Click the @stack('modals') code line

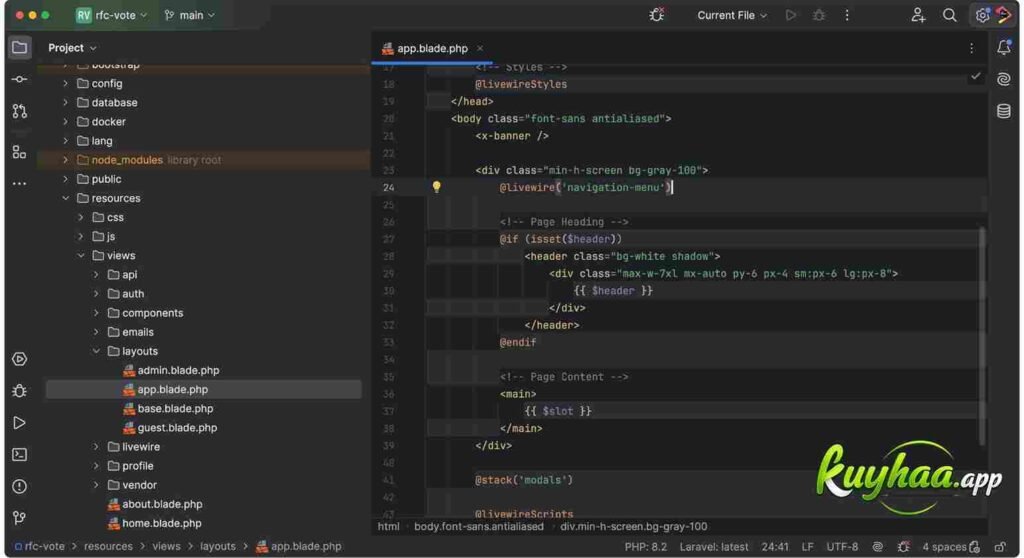click(x=524, y=480)
